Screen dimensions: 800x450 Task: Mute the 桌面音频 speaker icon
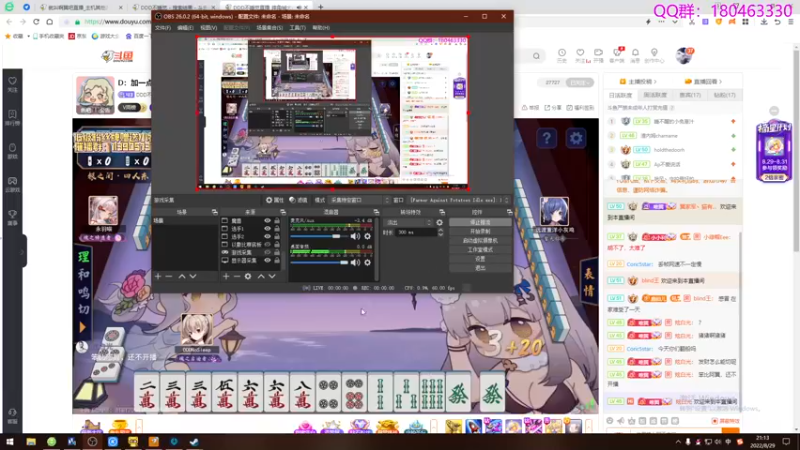click(x=356, y=262)
